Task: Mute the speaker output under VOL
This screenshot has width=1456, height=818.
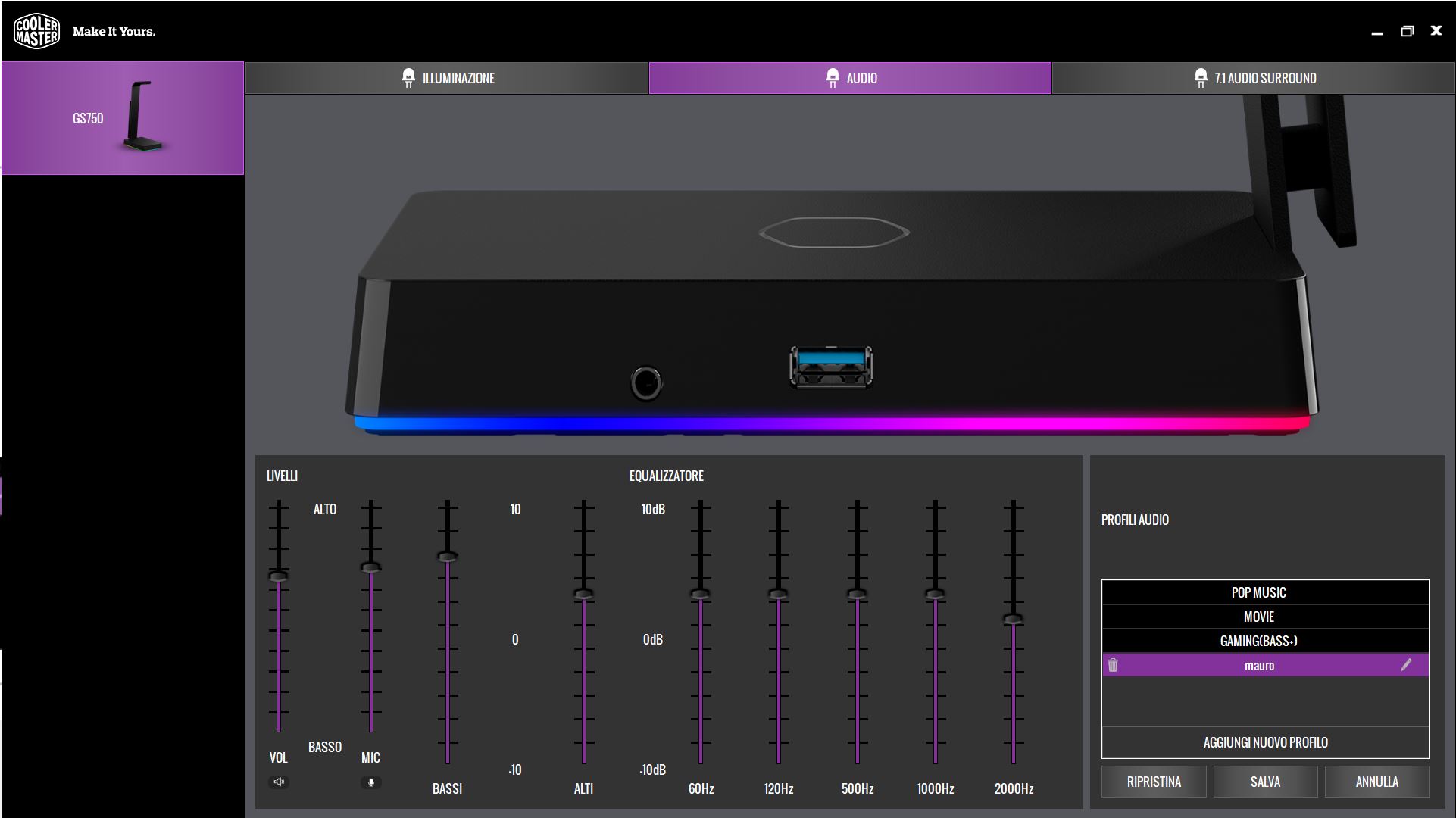Action: pos(279,781)
